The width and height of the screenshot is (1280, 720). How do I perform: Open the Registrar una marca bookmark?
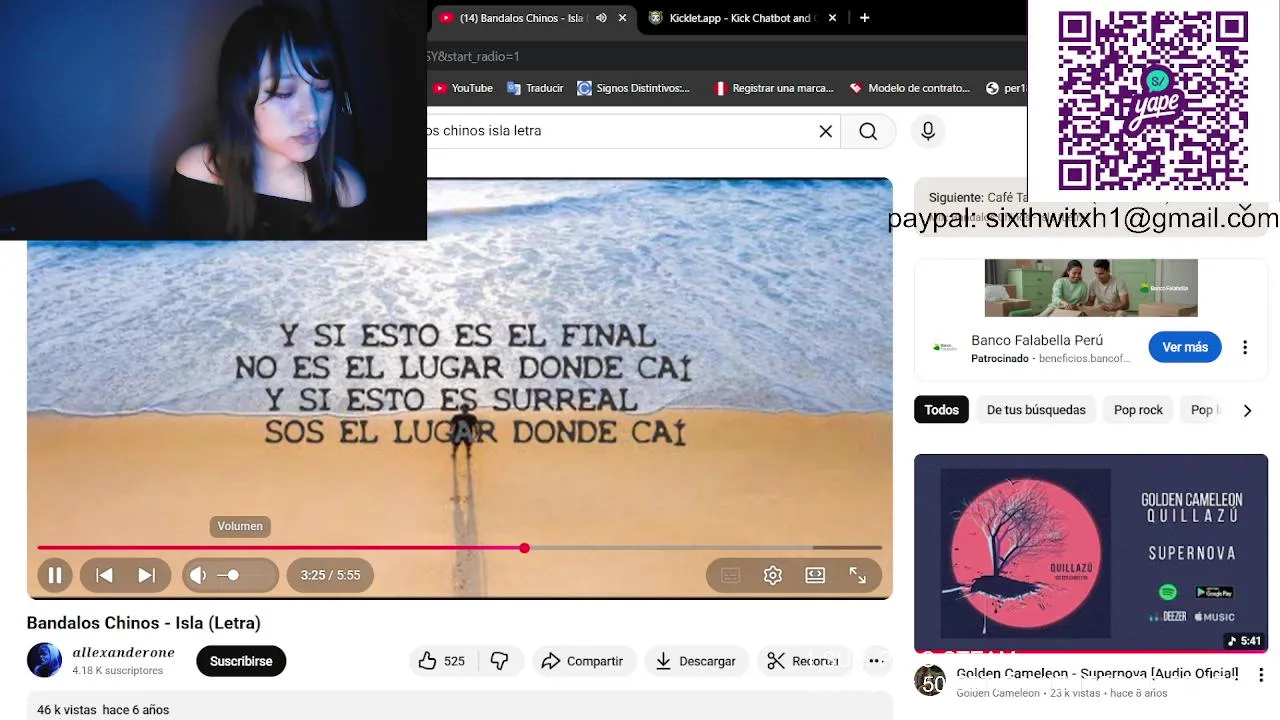click(x=773, y=88)
